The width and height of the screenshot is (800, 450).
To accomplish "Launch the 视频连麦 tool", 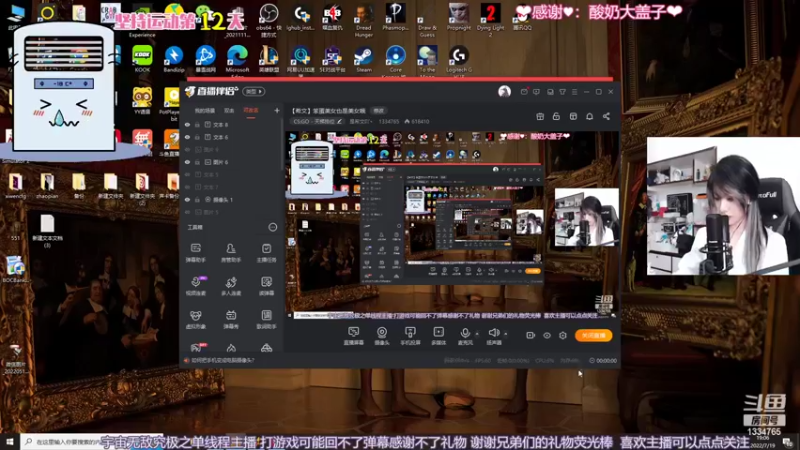I will pyautogui.click(x=195, y=286).
